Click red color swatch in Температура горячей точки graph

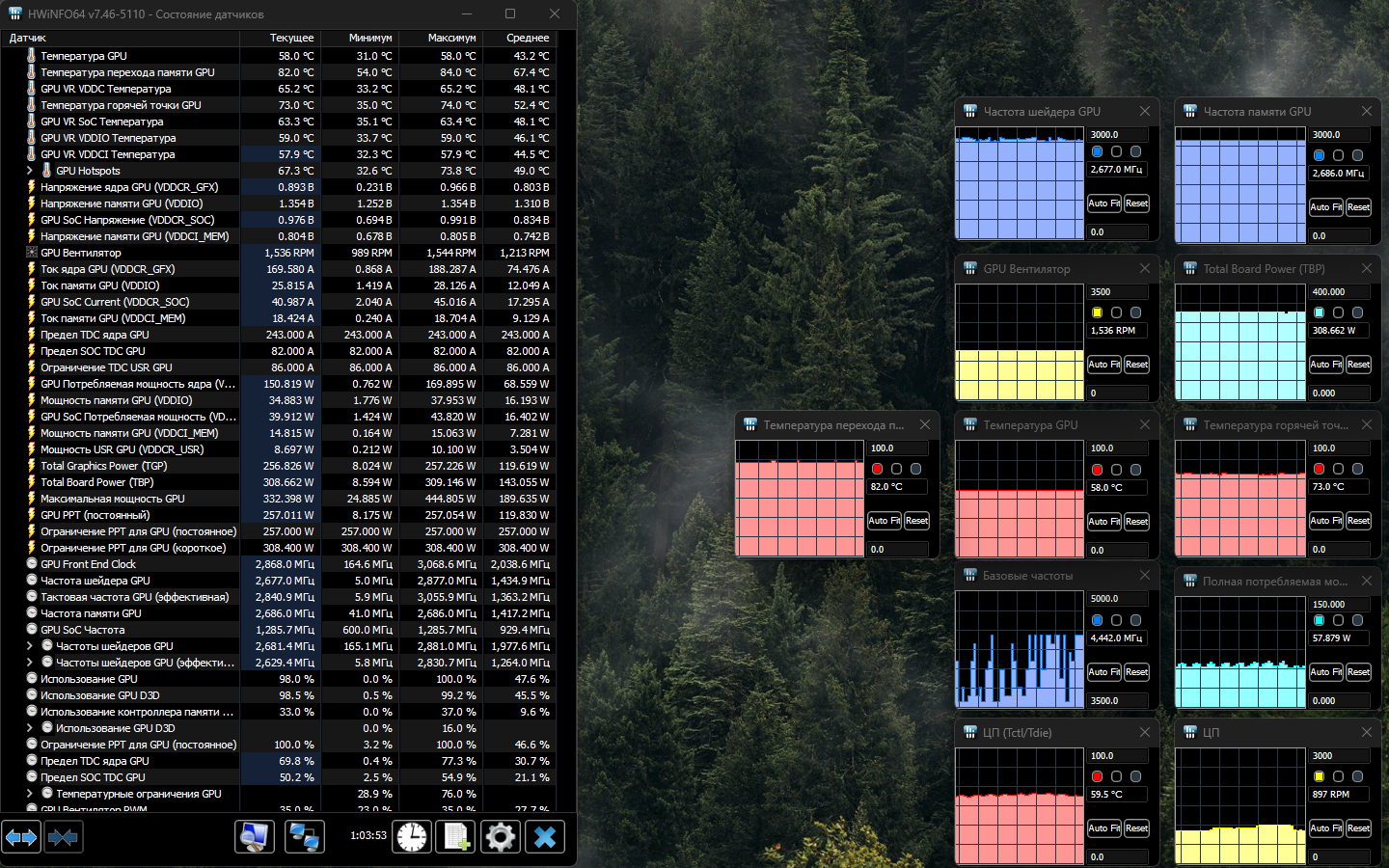(1319, 469)
